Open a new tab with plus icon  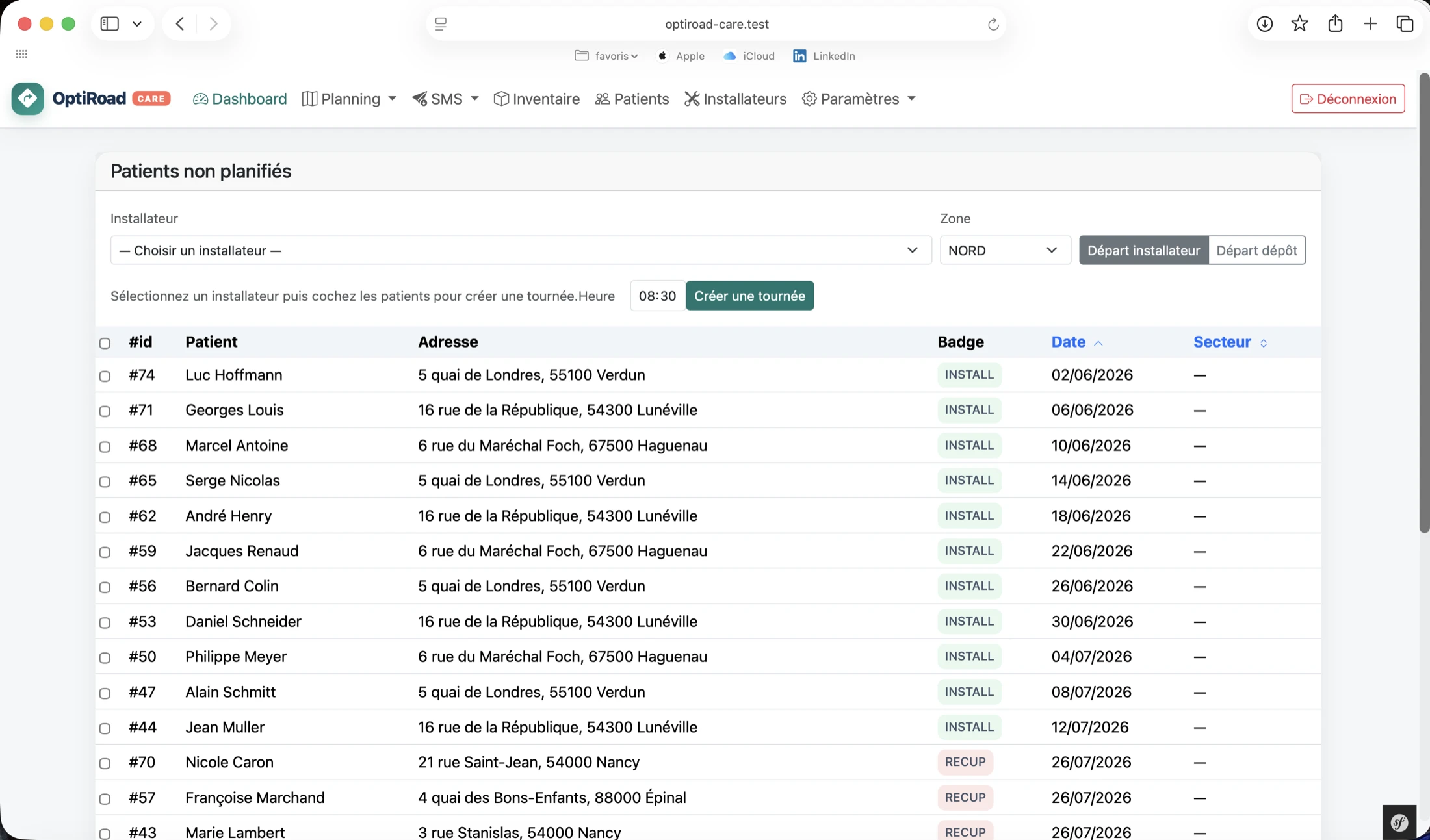pos(1370,24)
